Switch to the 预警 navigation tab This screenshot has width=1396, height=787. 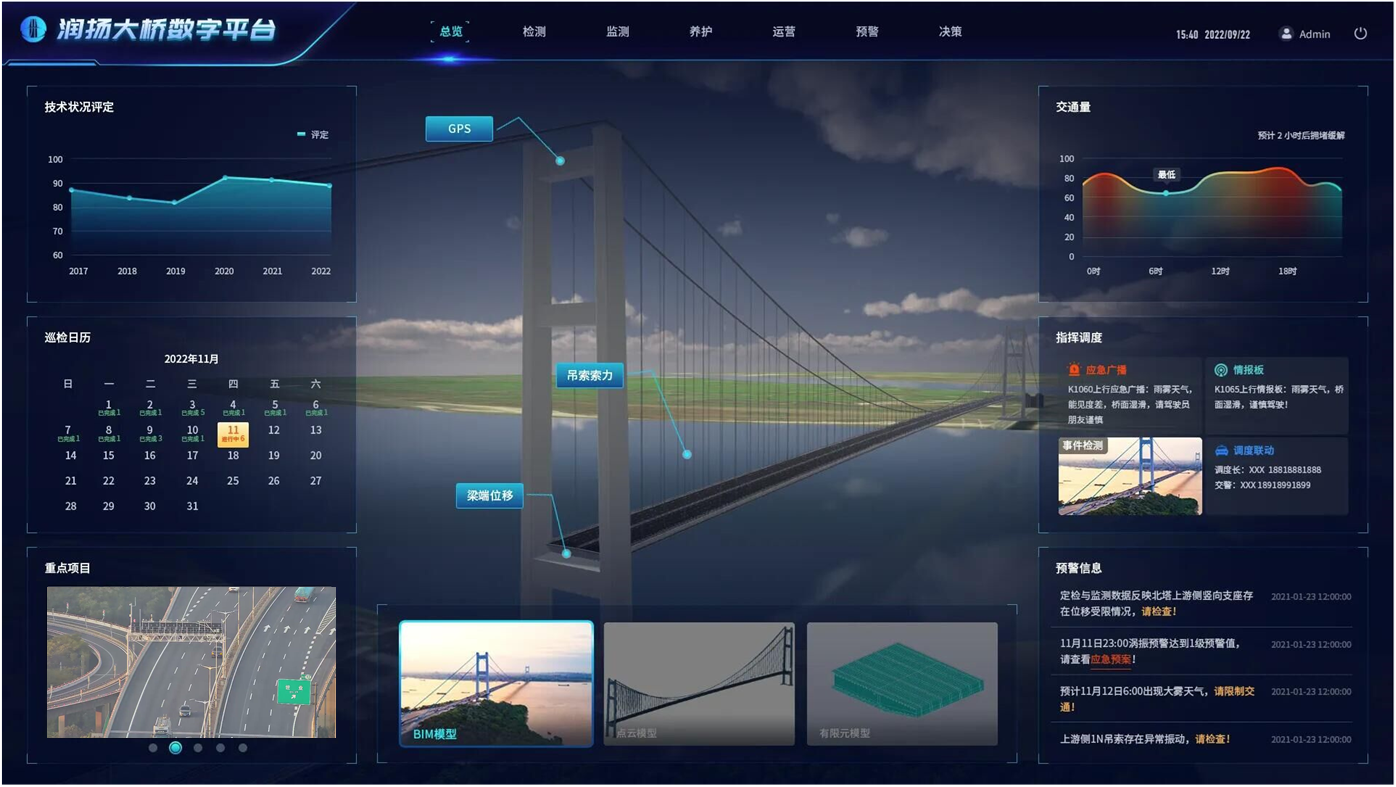pos(867,32)
